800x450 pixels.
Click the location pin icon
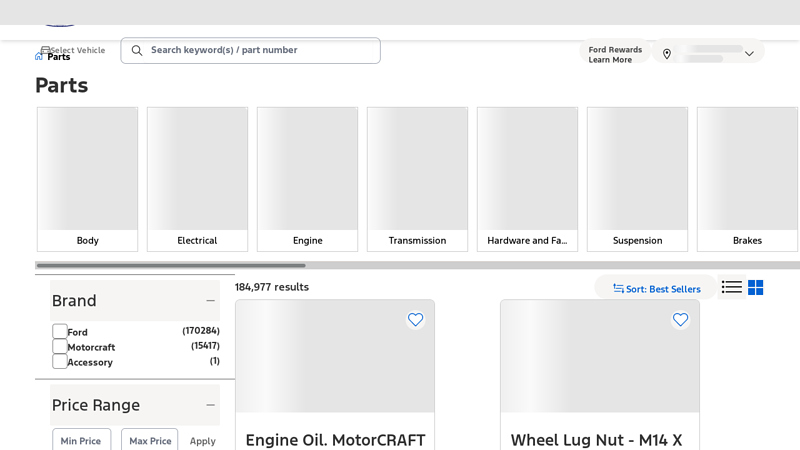point(667,54)
